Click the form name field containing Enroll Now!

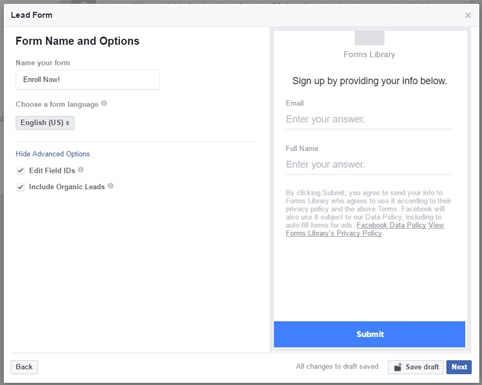click(x=88, y=79)
